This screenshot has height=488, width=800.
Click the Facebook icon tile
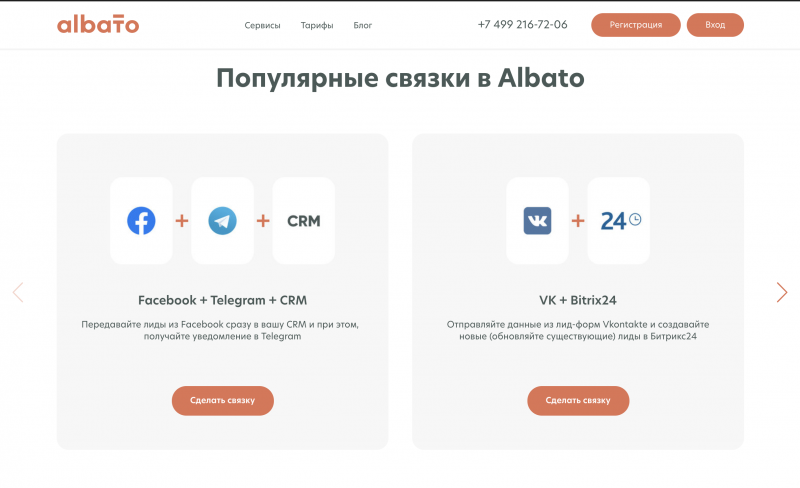(x=141, y=221)
